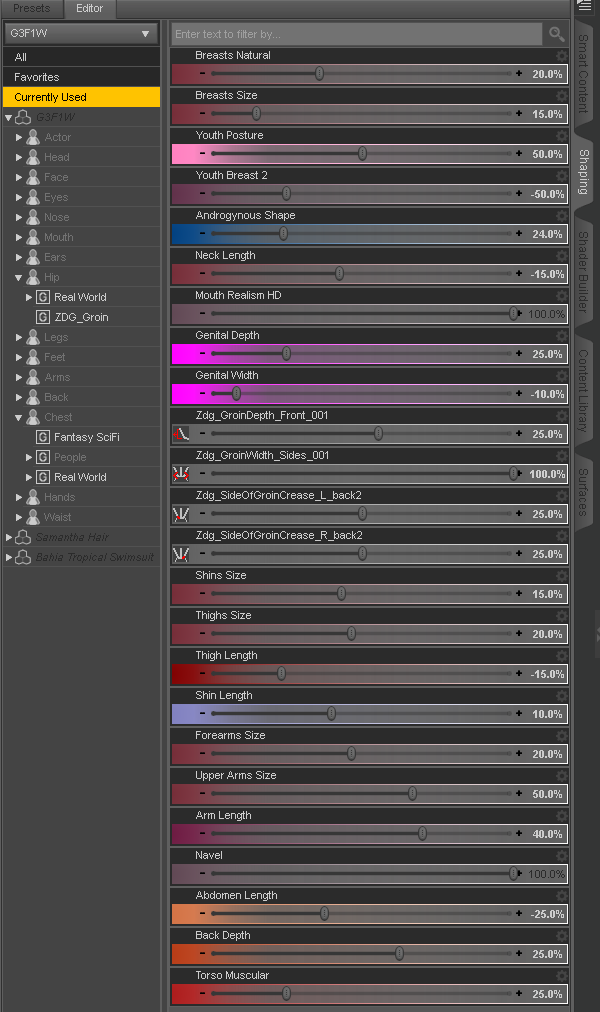Click the Upper Arms Size slider handle
The height and width of the screenshot is (1012, 600).
click(412, 794)
